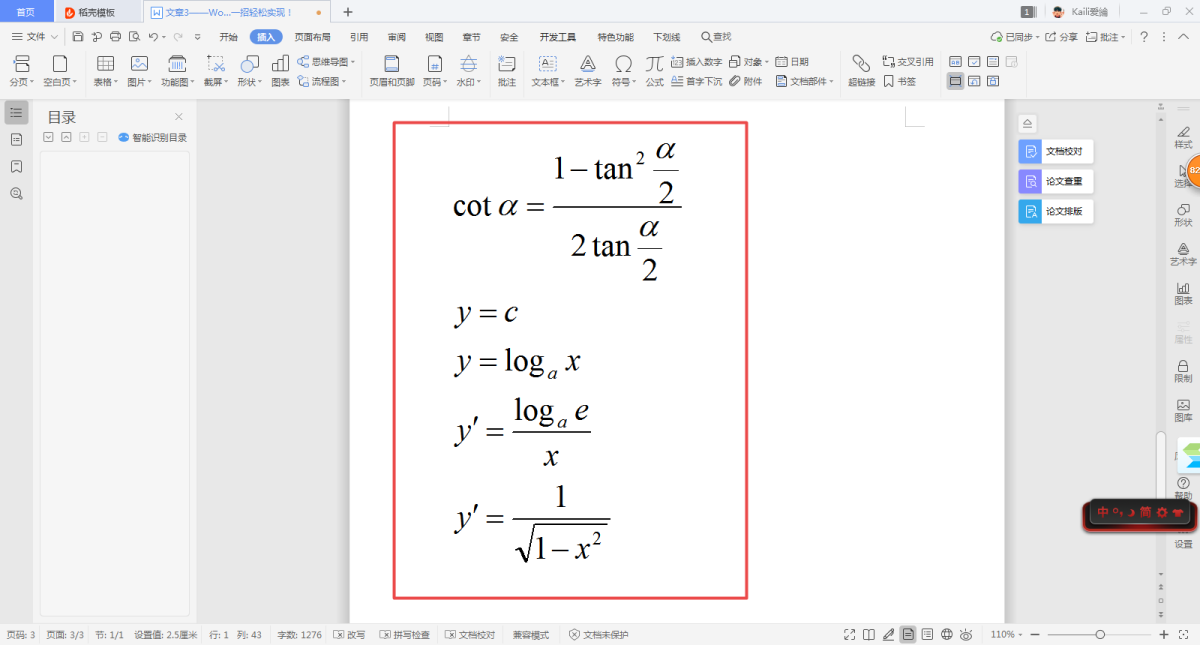Toggle 改写 overwrite mode in status bar

coord(349,635)
